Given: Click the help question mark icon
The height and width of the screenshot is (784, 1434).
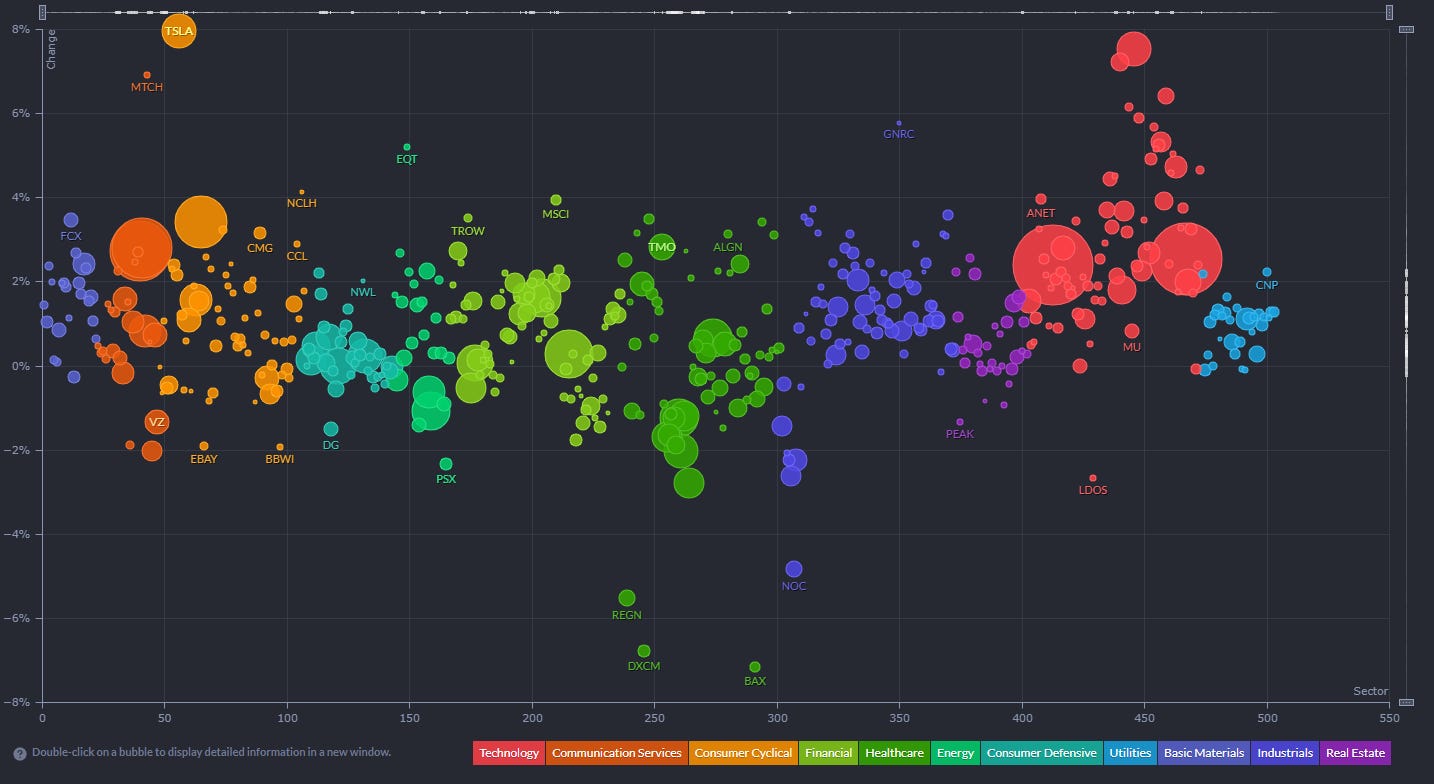Looking at the screenshot, I should click(x=20, y=754).
